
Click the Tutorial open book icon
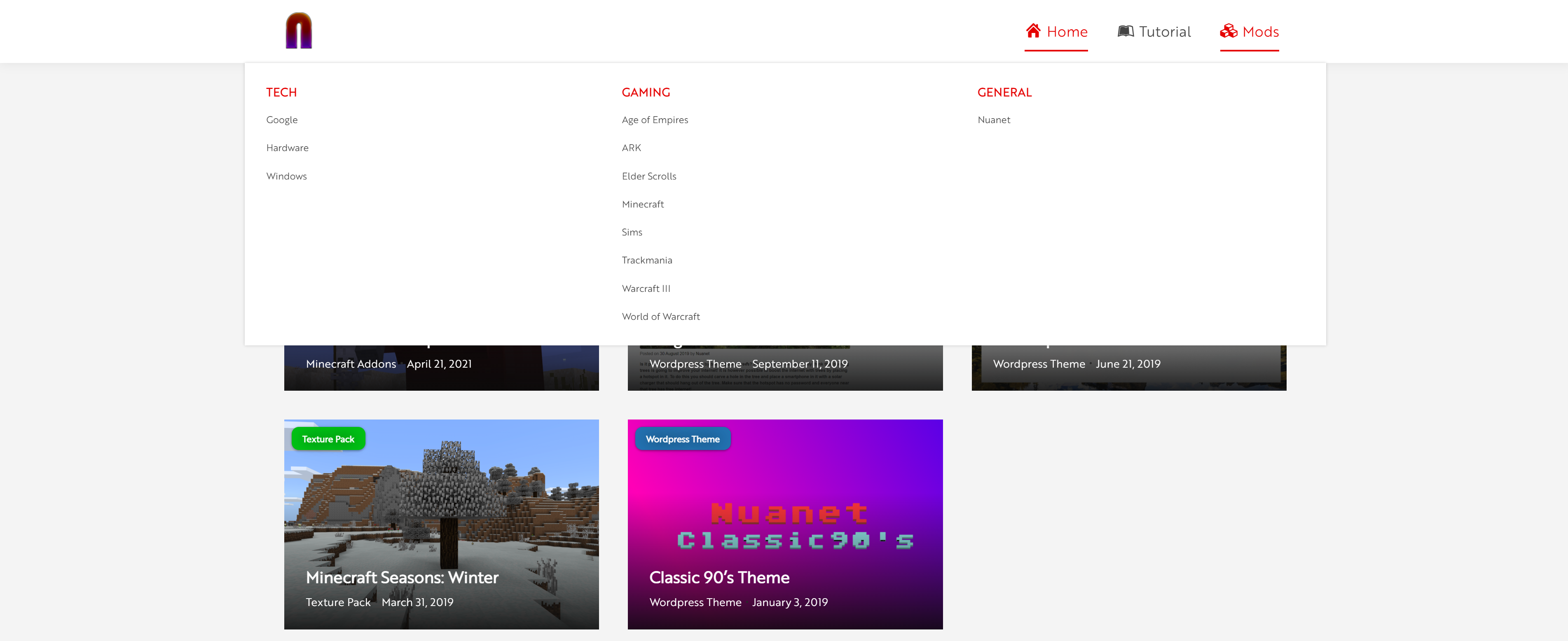pyautogui.click(x=1126, y=31)
